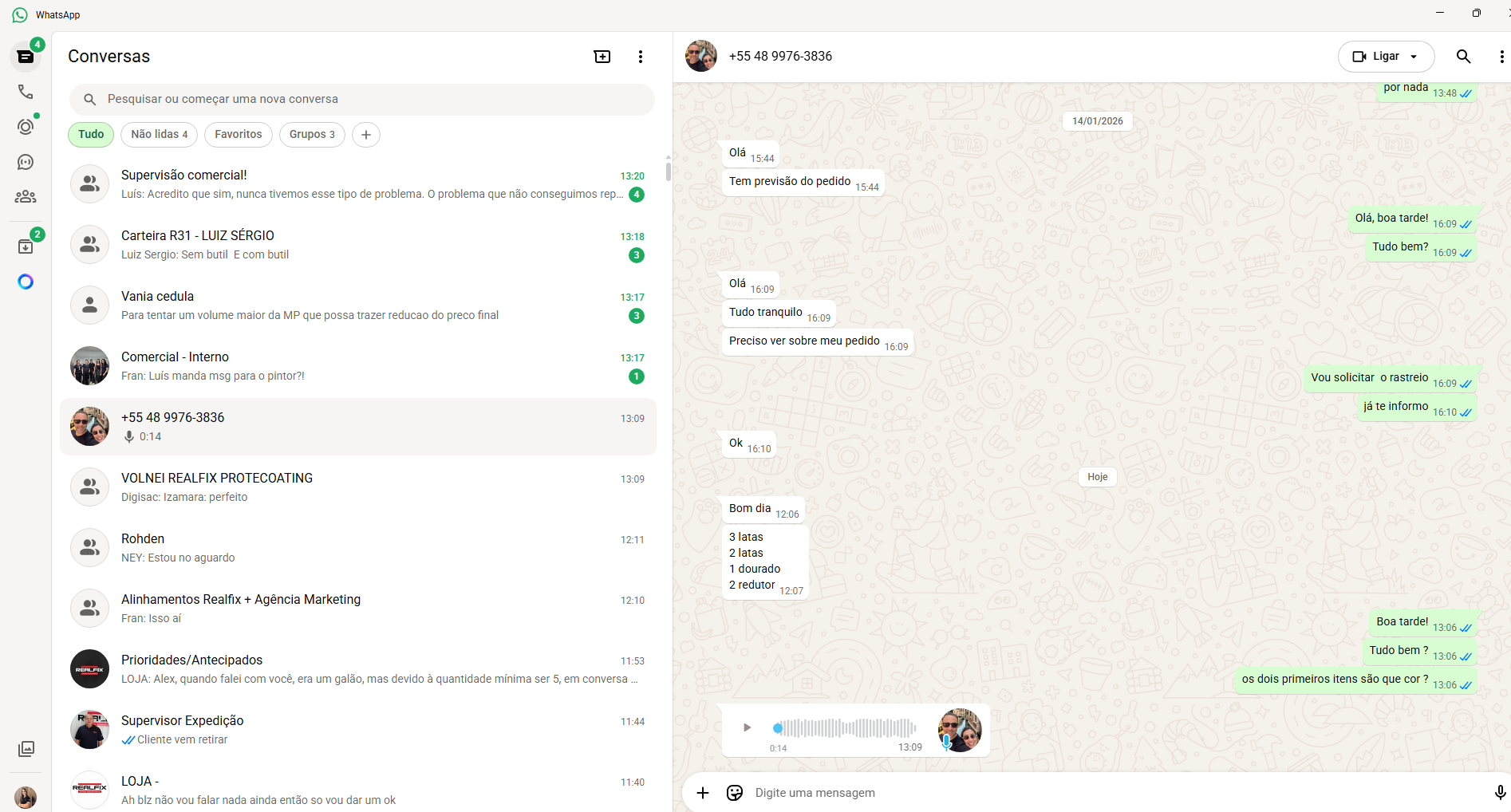Open the Supervisão comercial! conversation

click(x=357, y=184)
